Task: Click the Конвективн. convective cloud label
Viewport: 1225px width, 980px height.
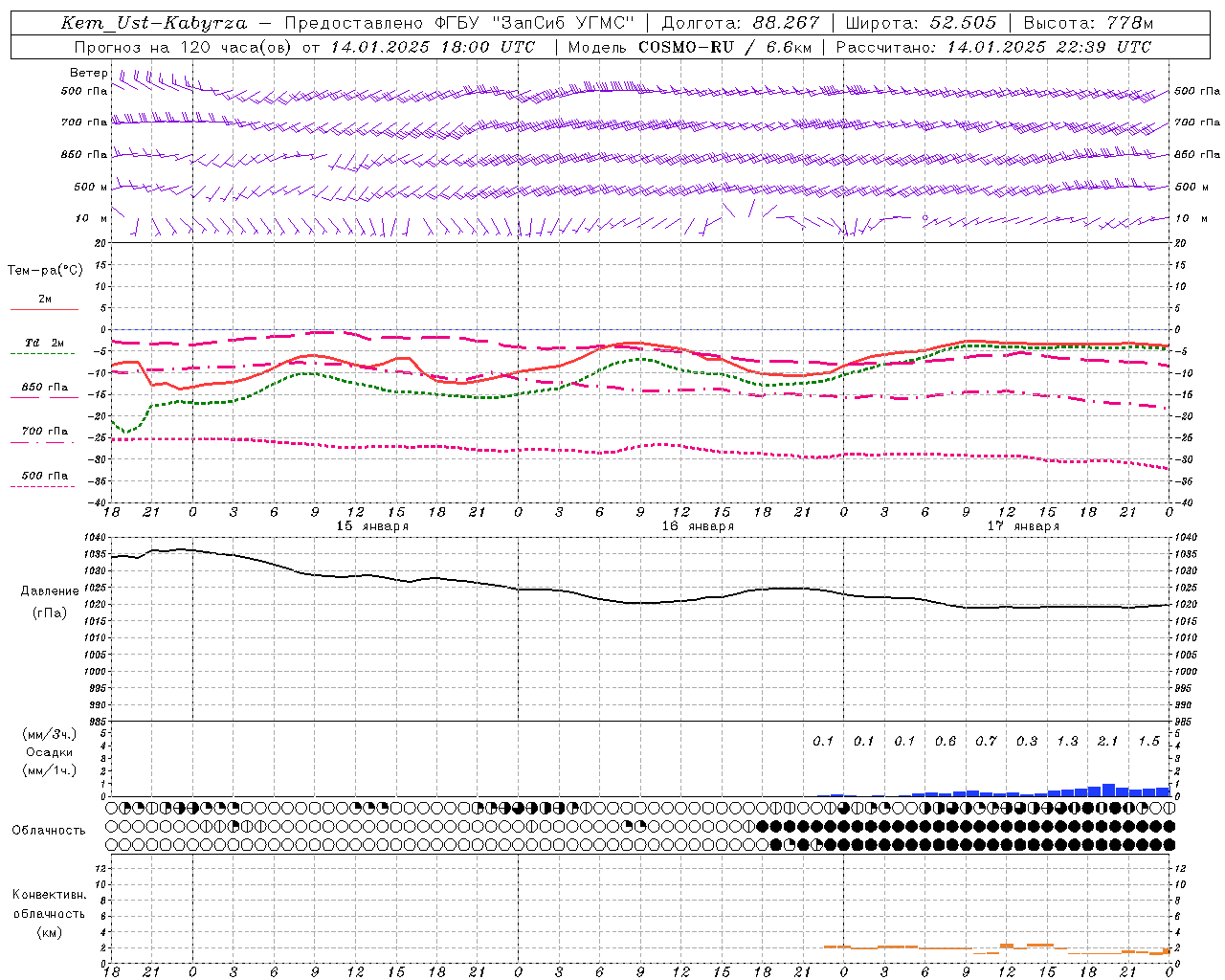Action: point(49,895)
